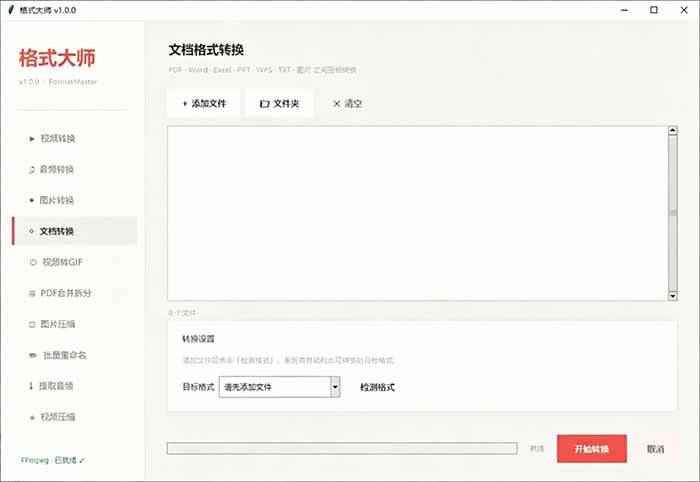Screen dimensions: 700x482
Task: Select the 文档转换 sidebar tab
Action: [75, 231]
